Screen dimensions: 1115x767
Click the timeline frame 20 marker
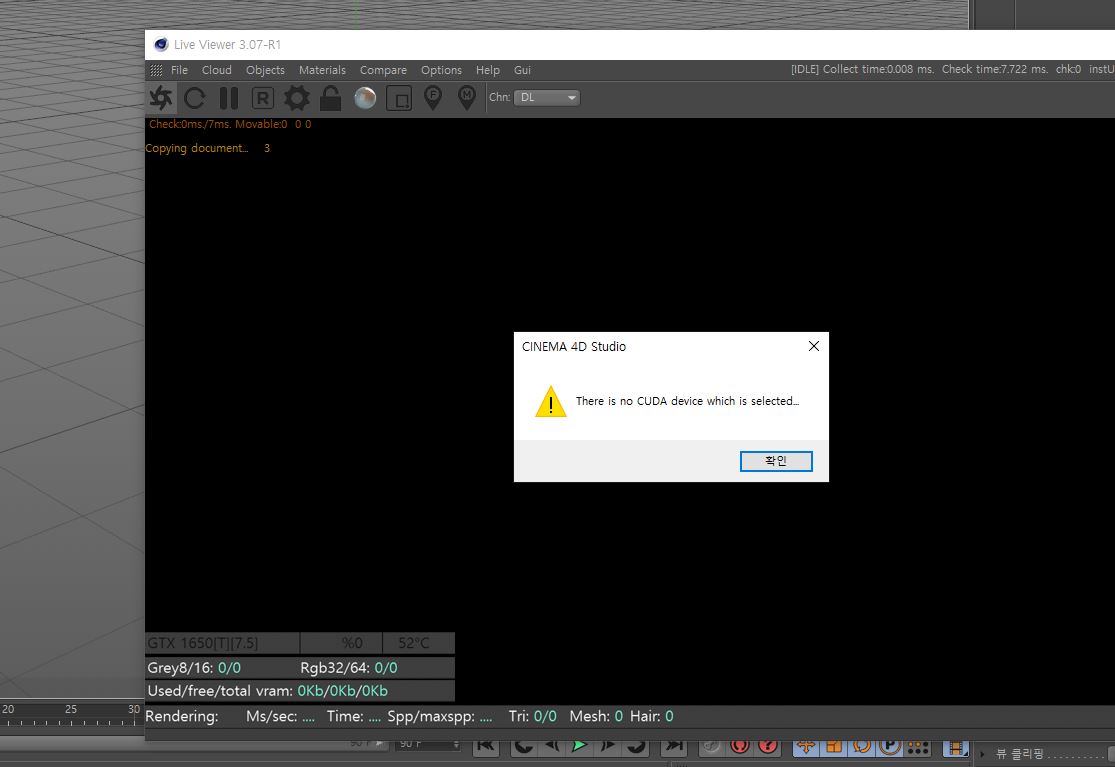coord(8,709)
